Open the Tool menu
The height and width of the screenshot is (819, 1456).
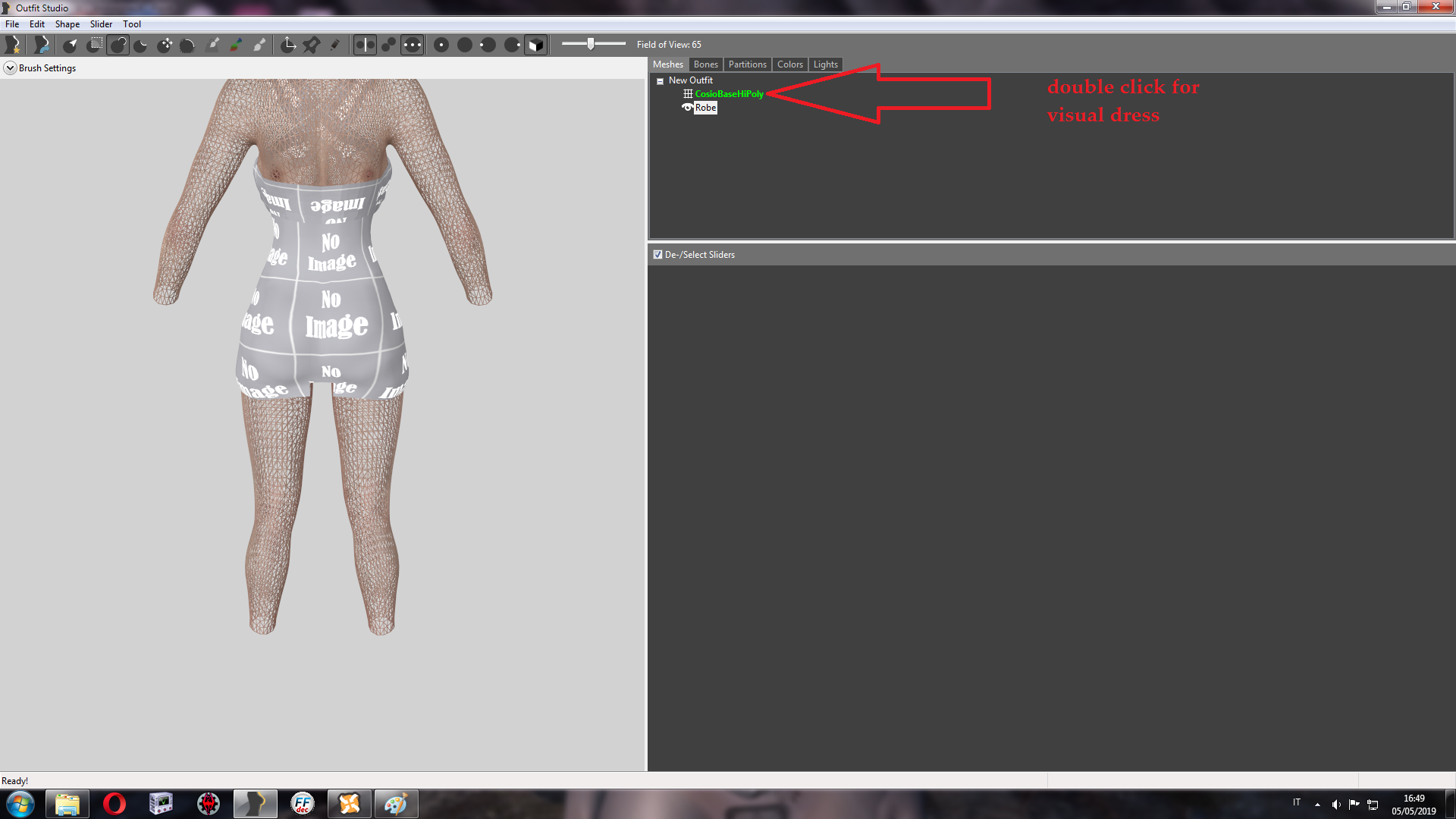(x=132, y=24)
